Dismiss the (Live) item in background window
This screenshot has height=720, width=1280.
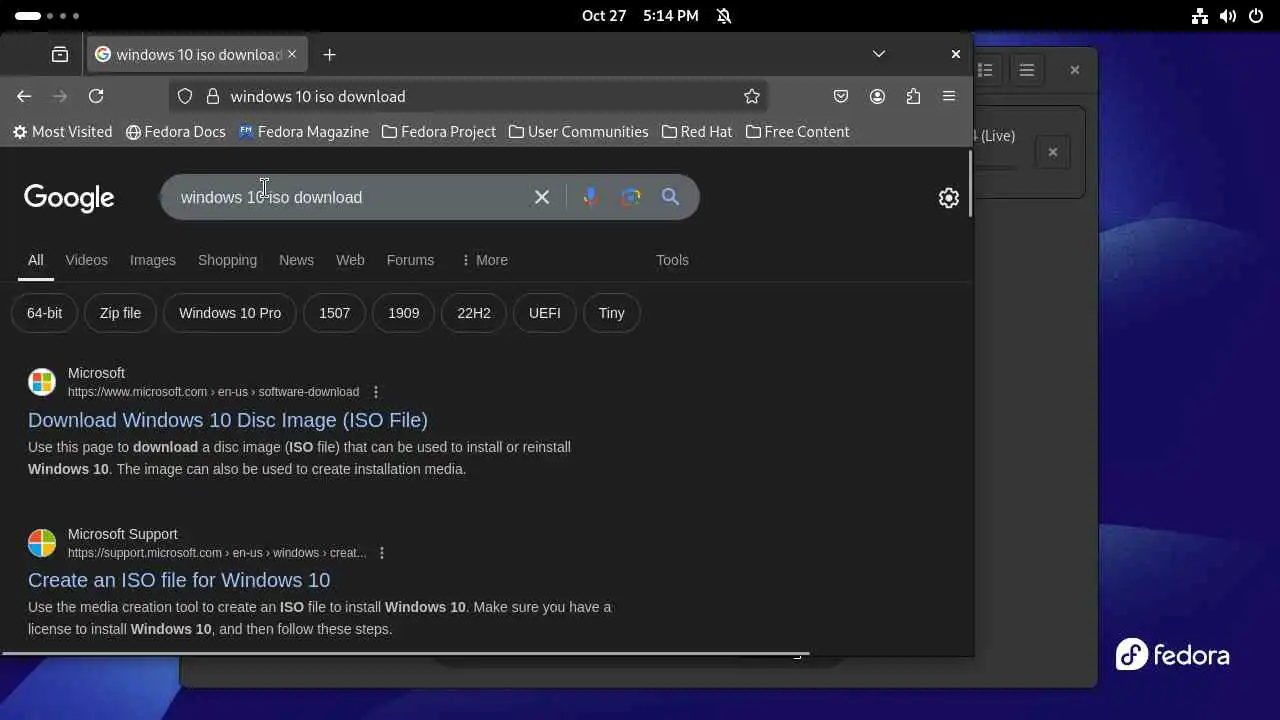(x=1052, y=152)
